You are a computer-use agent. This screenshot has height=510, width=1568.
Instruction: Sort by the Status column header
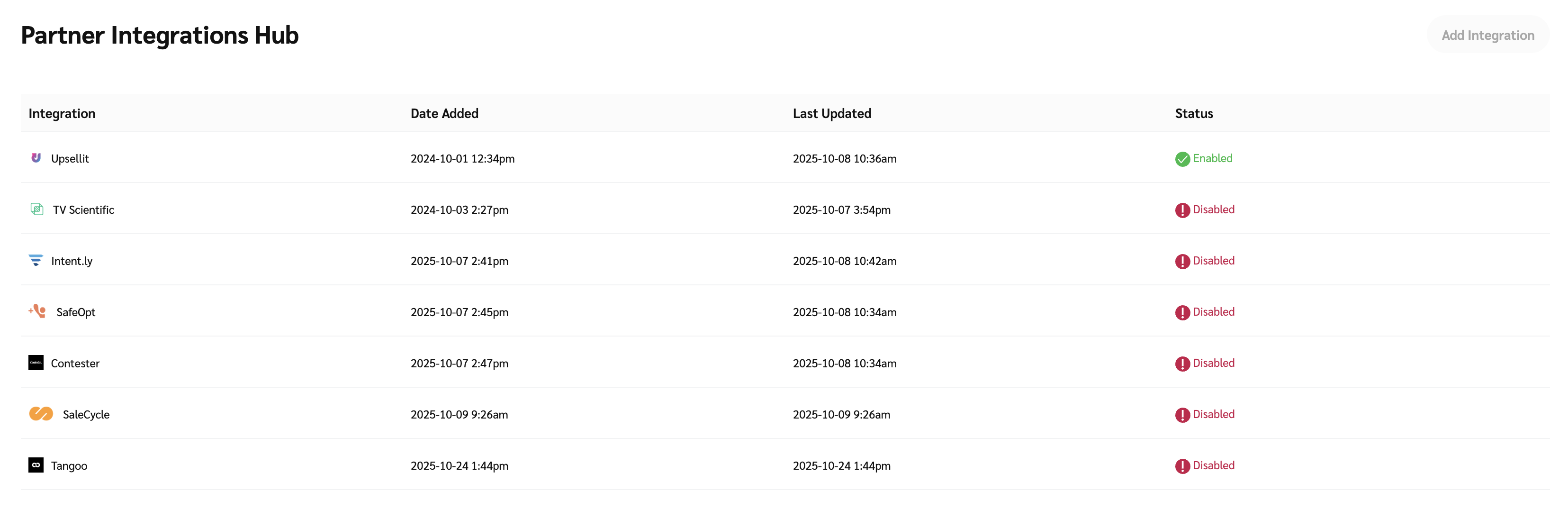(x=1194, y=113)
